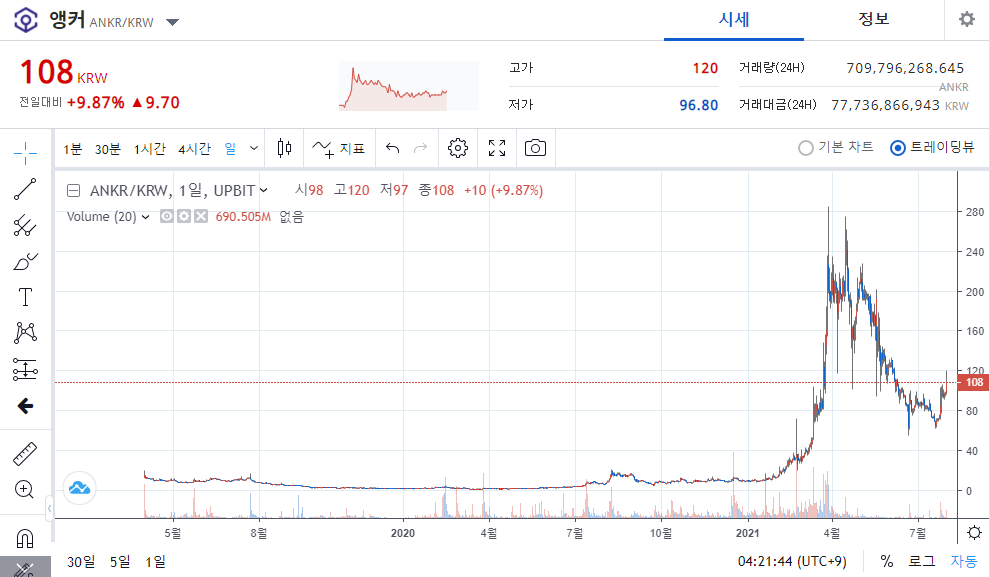Click the high price value 120
The width and height of the screenshot is (990, 577).
click(x=705, y=68)
